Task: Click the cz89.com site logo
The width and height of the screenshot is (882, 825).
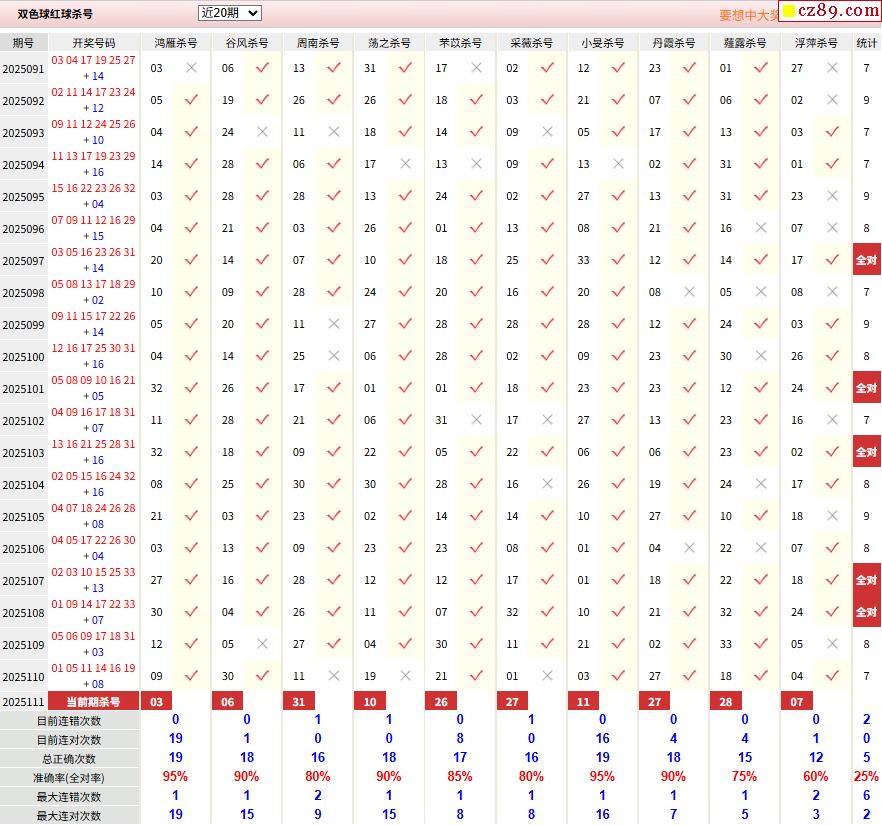Action: pos(829,11)
